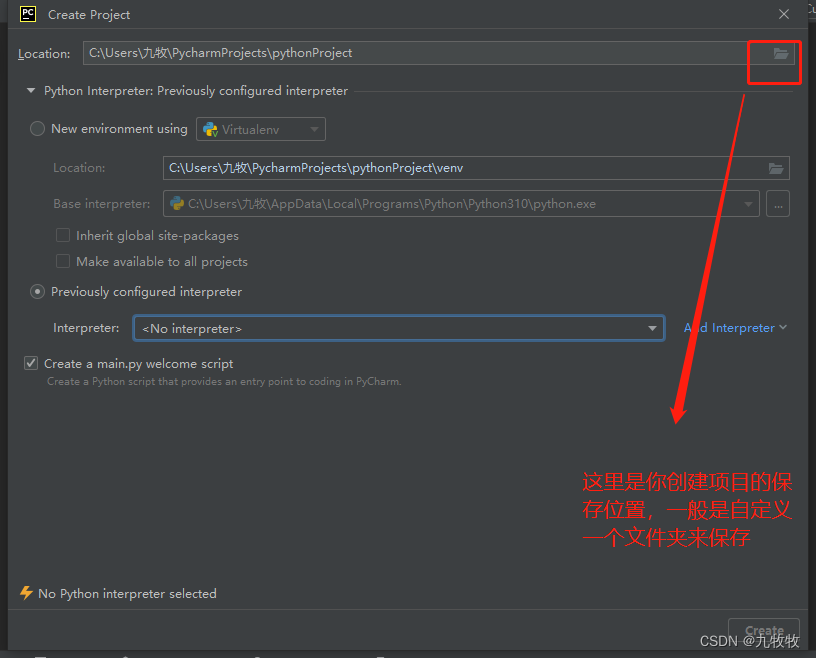816x658 pixels.
Task: Click the Create button
Action: tap(763, 630)
